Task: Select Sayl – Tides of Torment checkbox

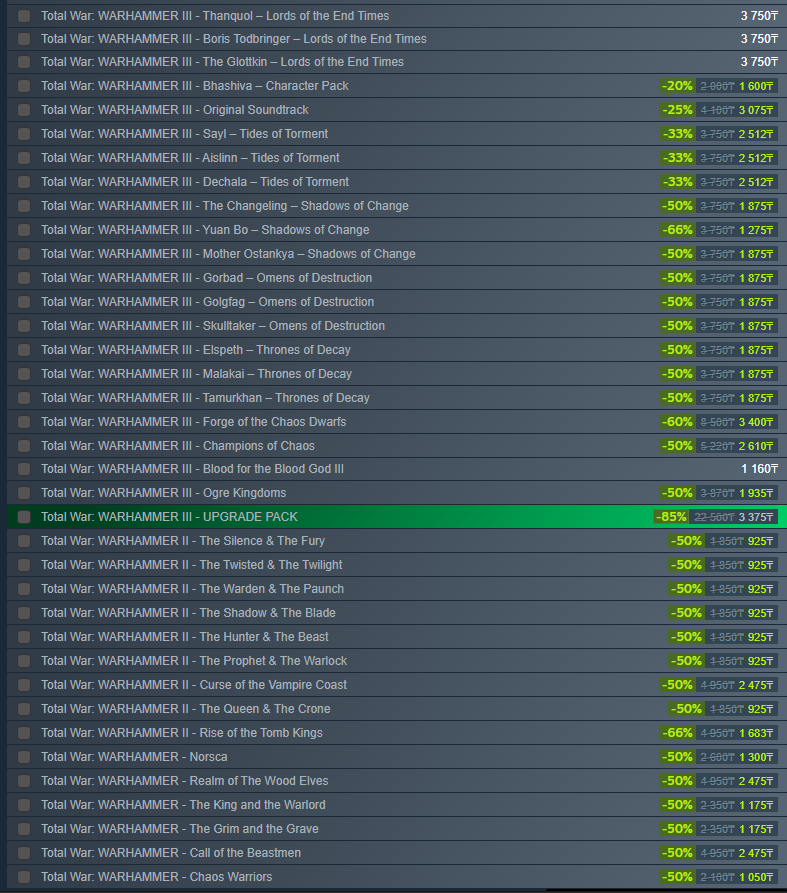Action: pos(24,134)
